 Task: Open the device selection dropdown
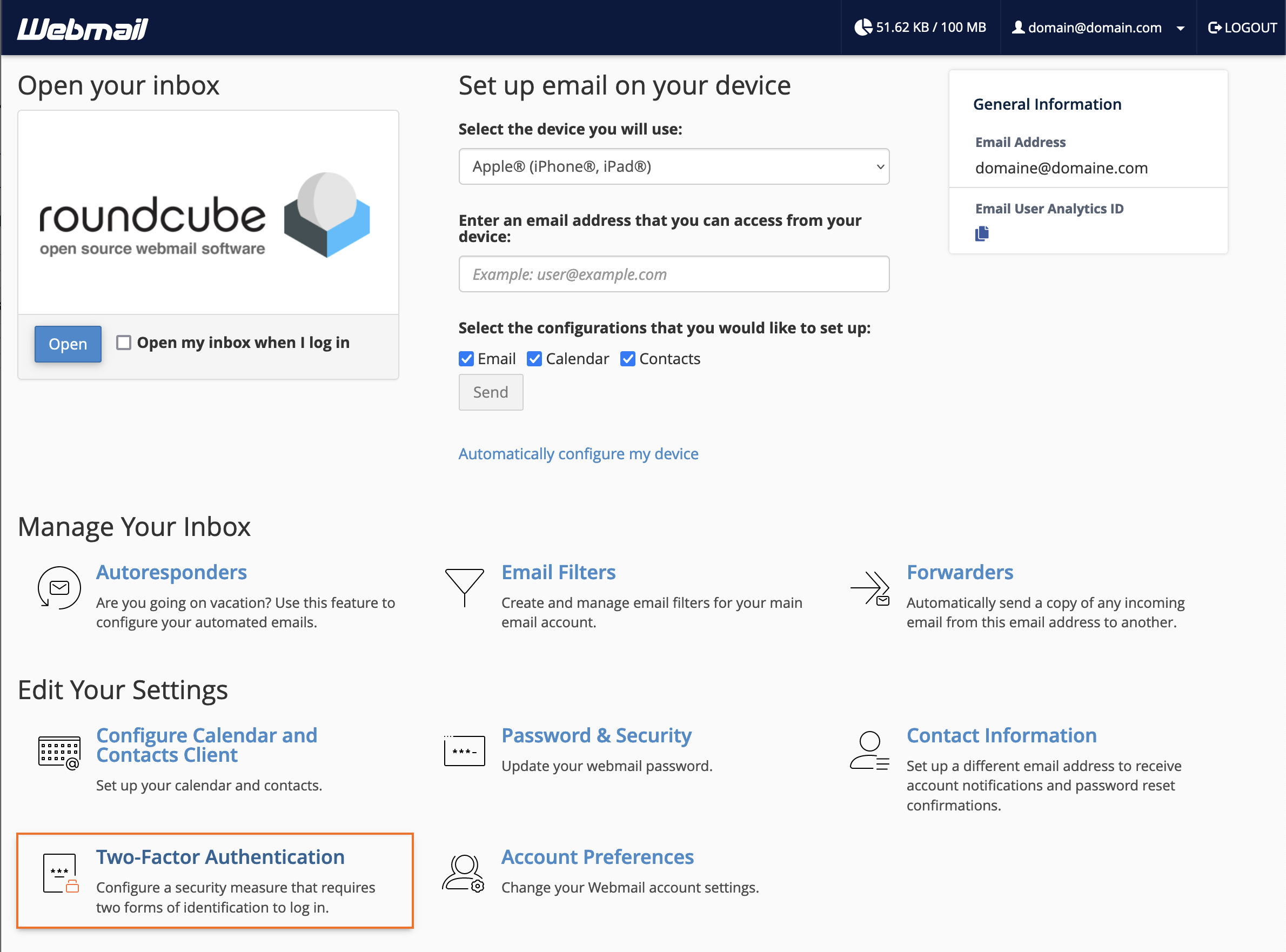click(674, 166)
